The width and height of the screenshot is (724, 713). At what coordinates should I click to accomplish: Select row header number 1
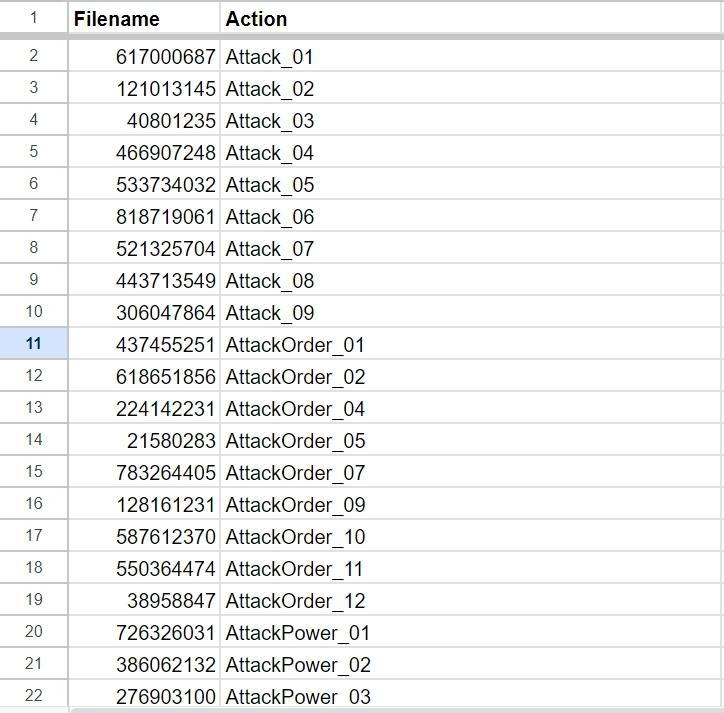pos(34,18)
